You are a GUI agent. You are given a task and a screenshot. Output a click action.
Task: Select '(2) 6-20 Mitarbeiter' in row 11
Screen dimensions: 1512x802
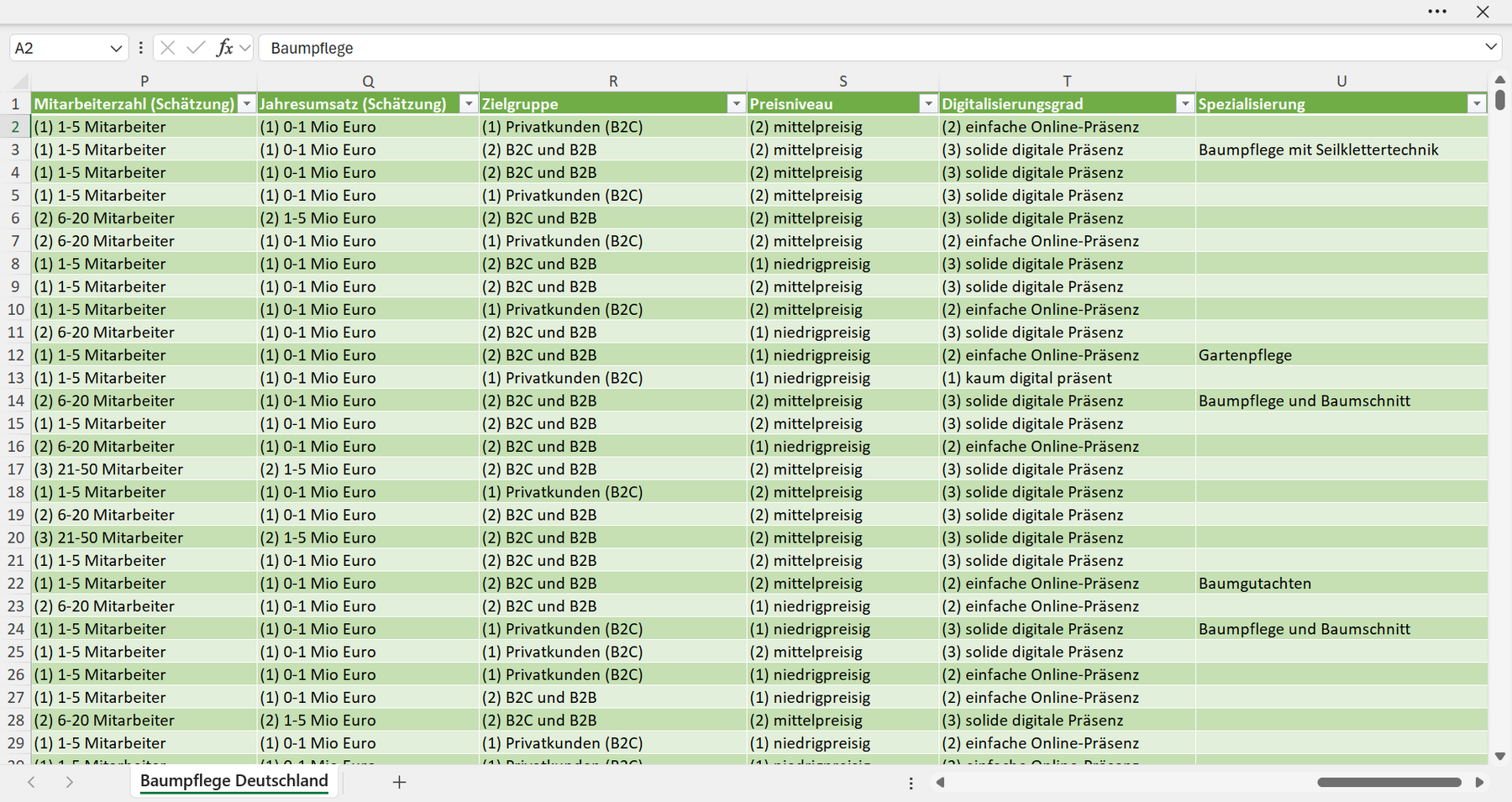(144, 333)
